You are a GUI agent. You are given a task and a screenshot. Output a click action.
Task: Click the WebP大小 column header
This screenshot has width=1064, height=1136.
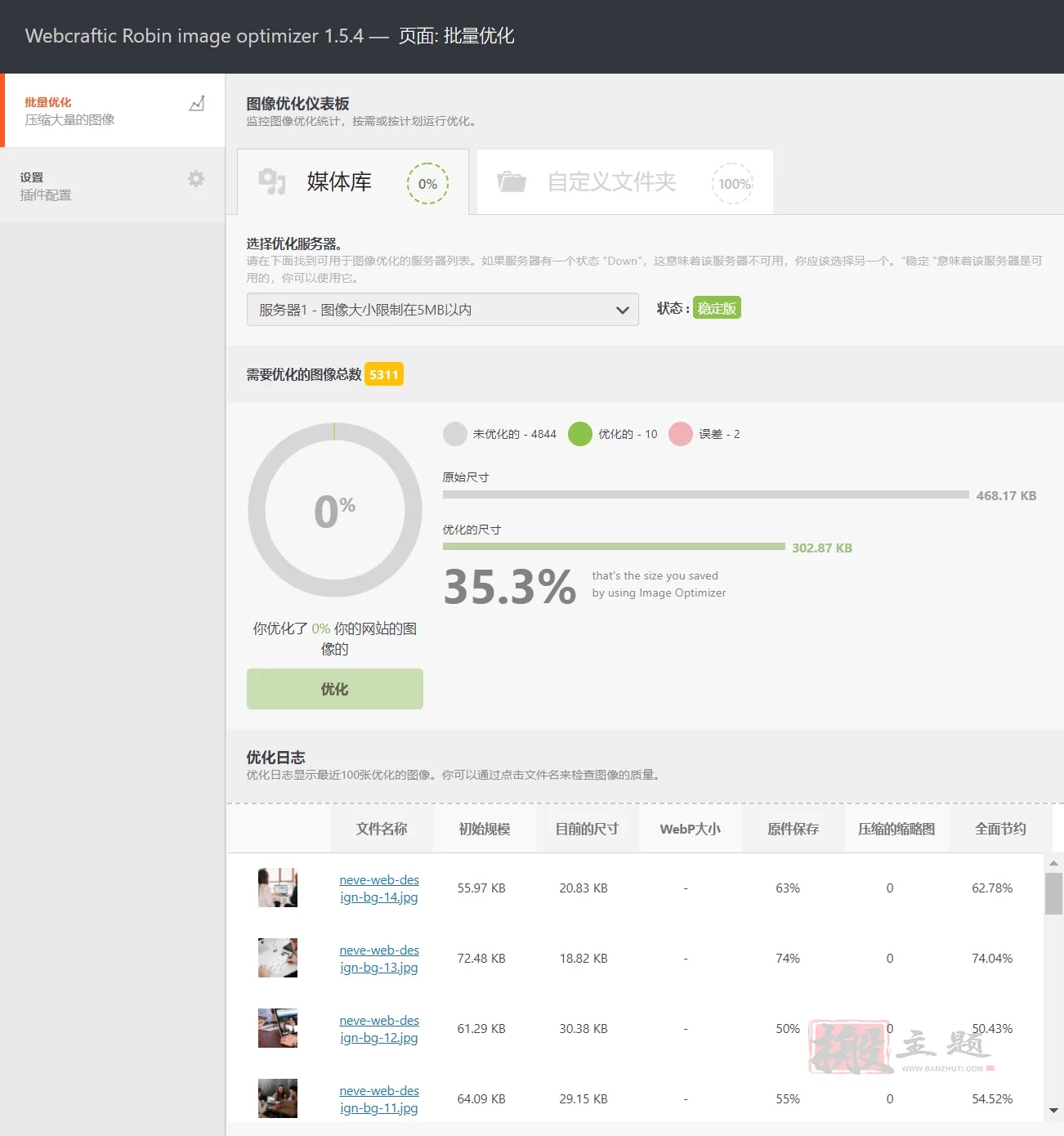[x=691, y=829]
